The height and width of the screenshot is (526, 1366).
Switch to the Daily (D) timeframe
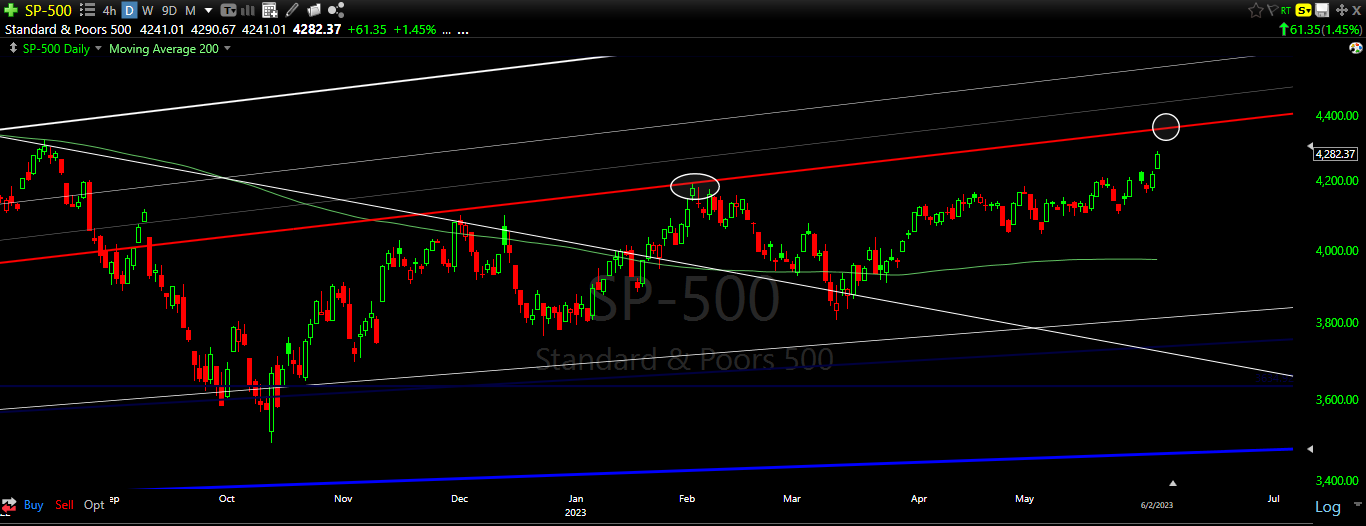tap(129, 9)
